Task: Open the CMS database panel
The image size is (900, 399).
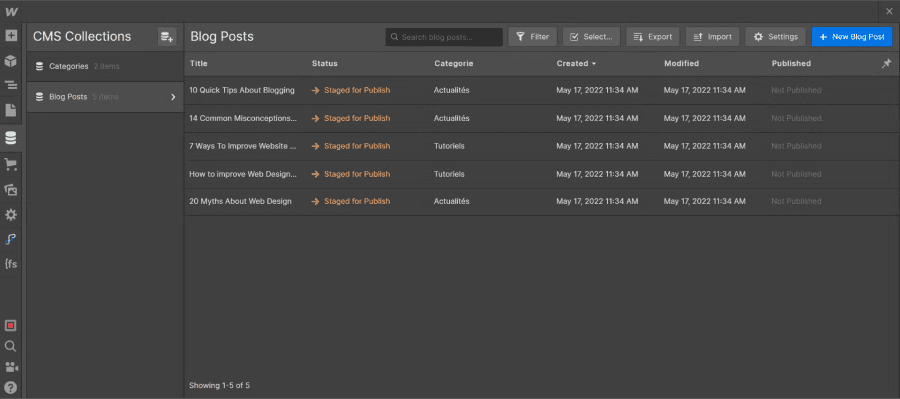Action: [x=11, y=138]
